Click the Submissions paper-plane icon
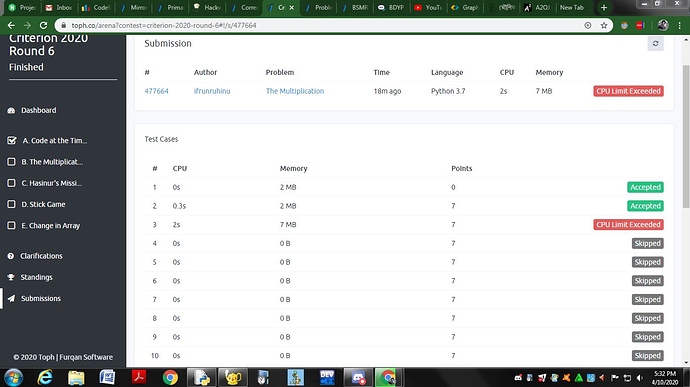Image resolution: width=690 pixels, height=387 pixels. pyautogui.click(x=11, y=299)
